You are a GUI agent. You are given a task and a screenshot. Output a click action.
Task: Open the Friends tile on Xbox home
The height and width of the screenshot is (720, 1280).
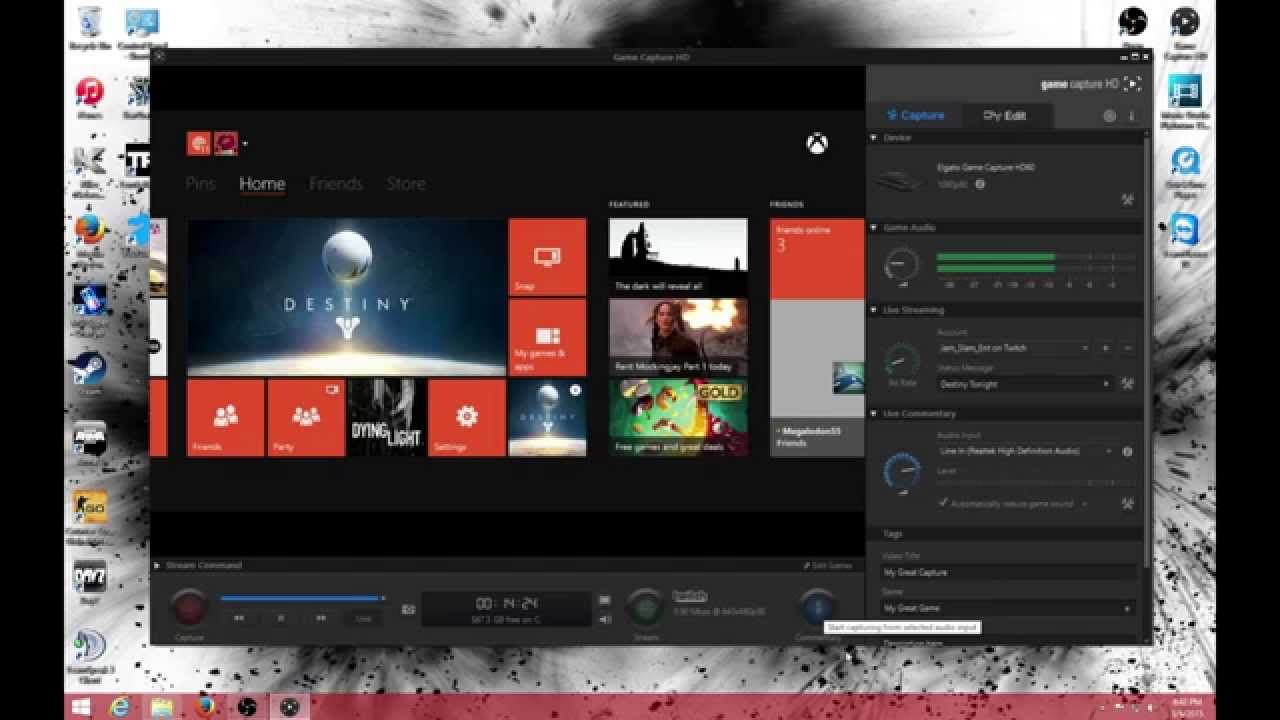tap(226, 417)
